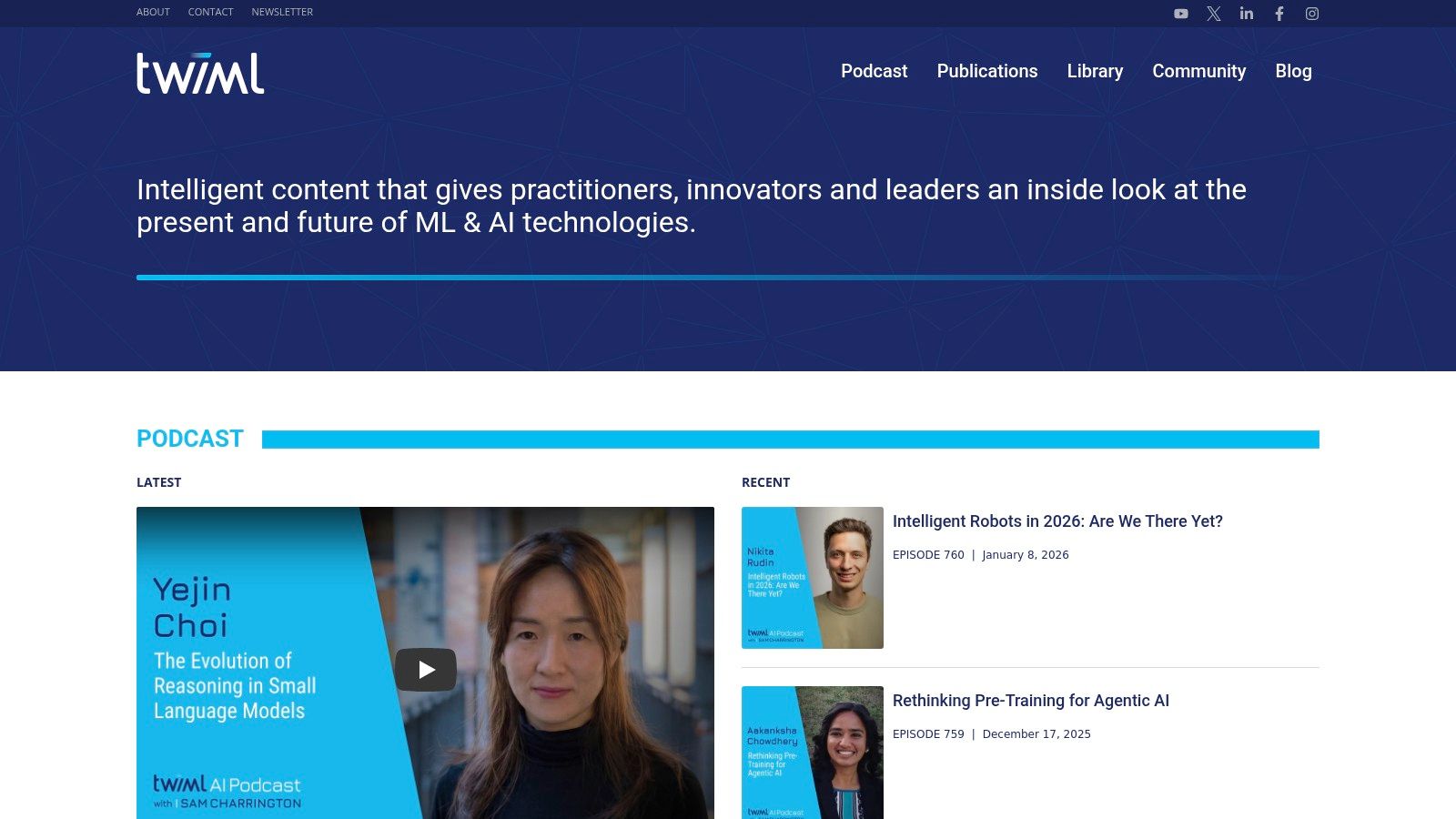Image resolution: width=1456 pixels, height=819 pixels.
Task: Open the Instagram social icon
Action: 1312,14
